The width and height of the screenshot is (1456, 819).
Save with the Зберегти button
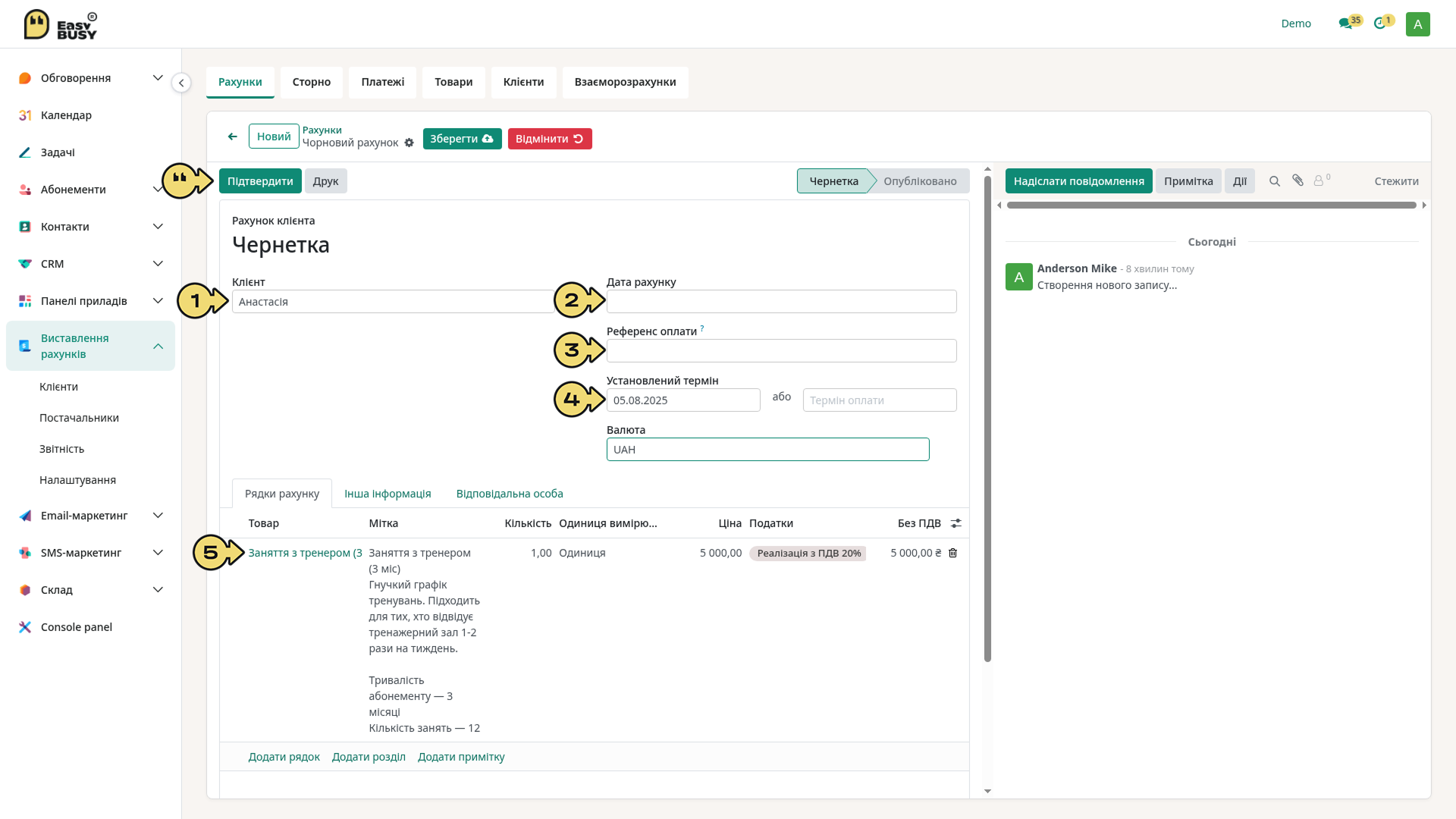coord(462,139)
